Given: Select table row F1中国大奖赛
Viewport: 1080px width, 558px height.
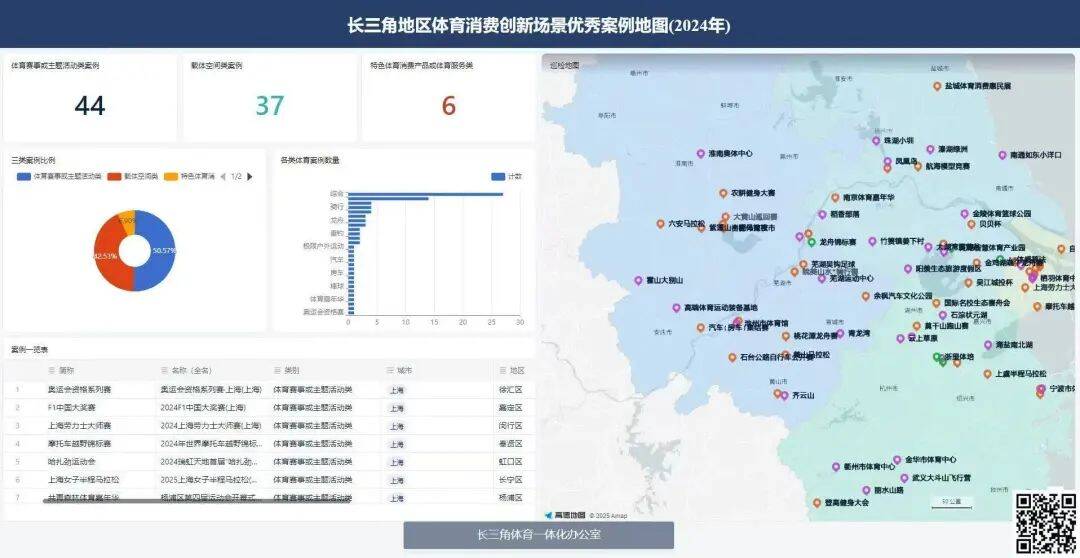Looking at the screenshot, I should (269, 408).
